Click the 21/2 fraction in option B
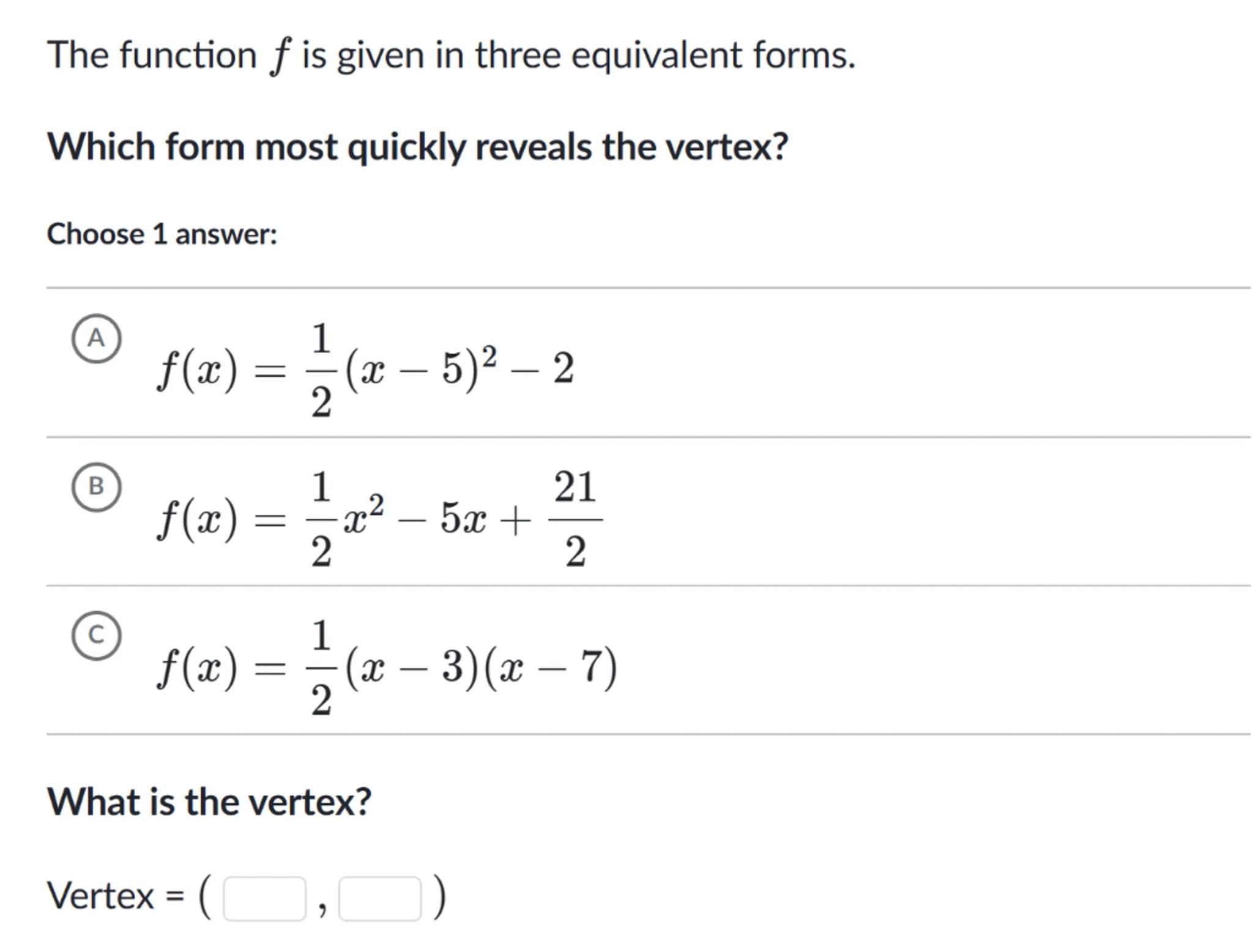Viewport: 1253px width, 952px height. (x=575, y=519)
